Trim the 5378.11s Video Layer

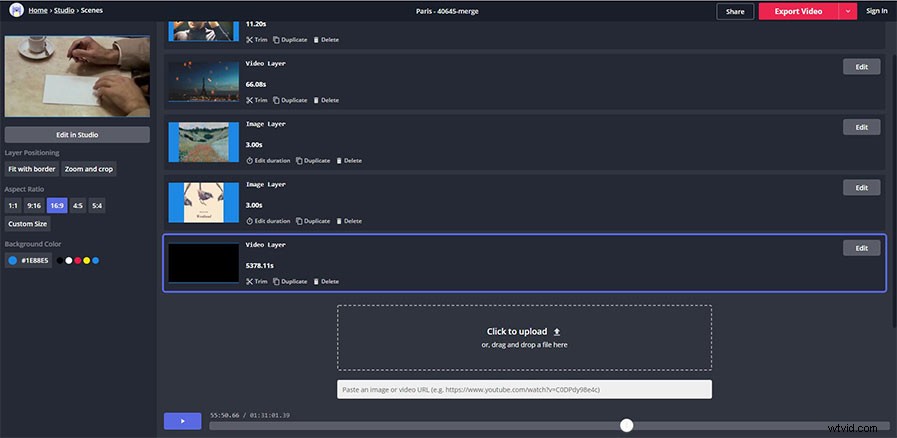257,281
